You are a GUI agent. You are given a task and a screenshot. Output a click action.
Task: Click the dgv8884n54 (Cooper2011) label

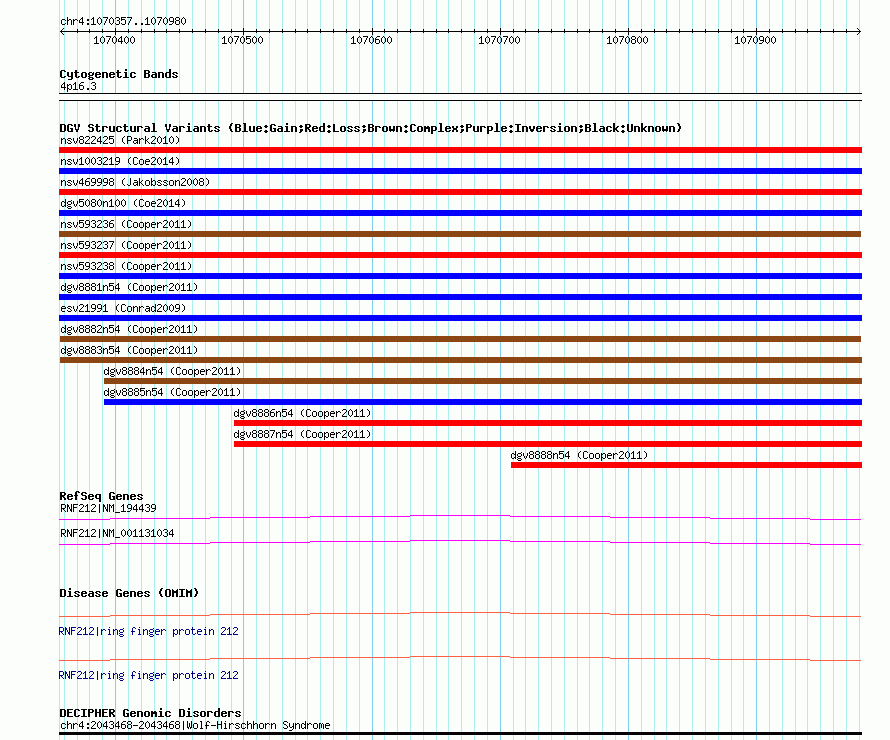click(172, 371)
